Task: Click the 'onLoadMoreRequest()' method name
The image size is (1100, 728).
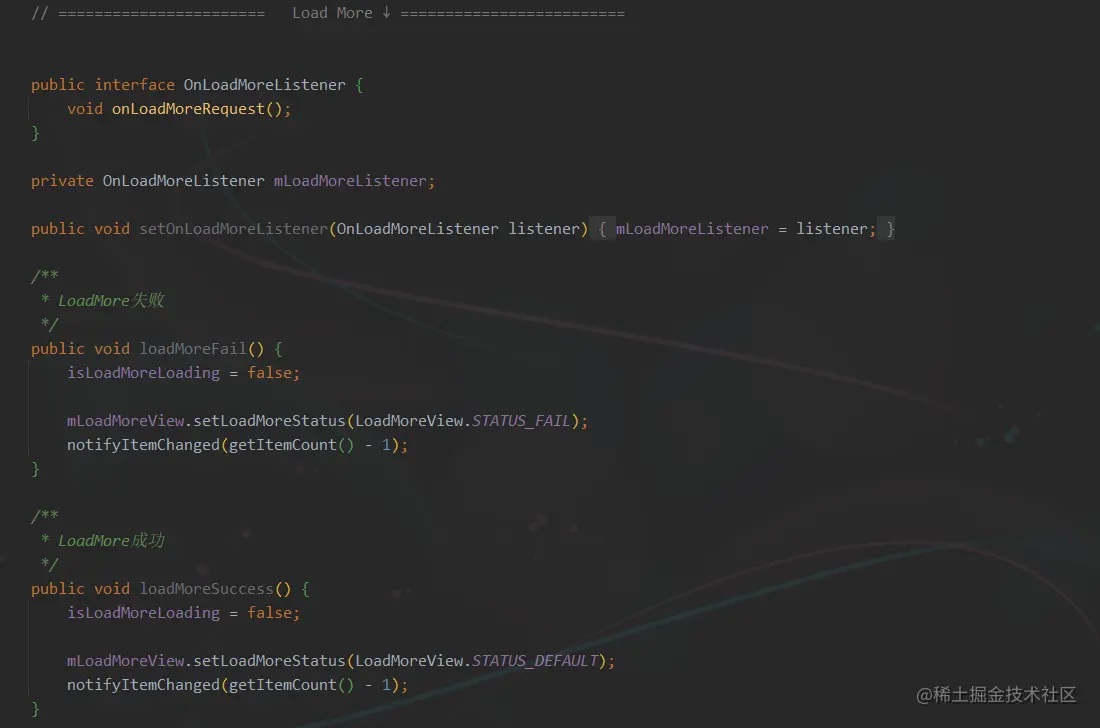Action: (x=197, y=109)
